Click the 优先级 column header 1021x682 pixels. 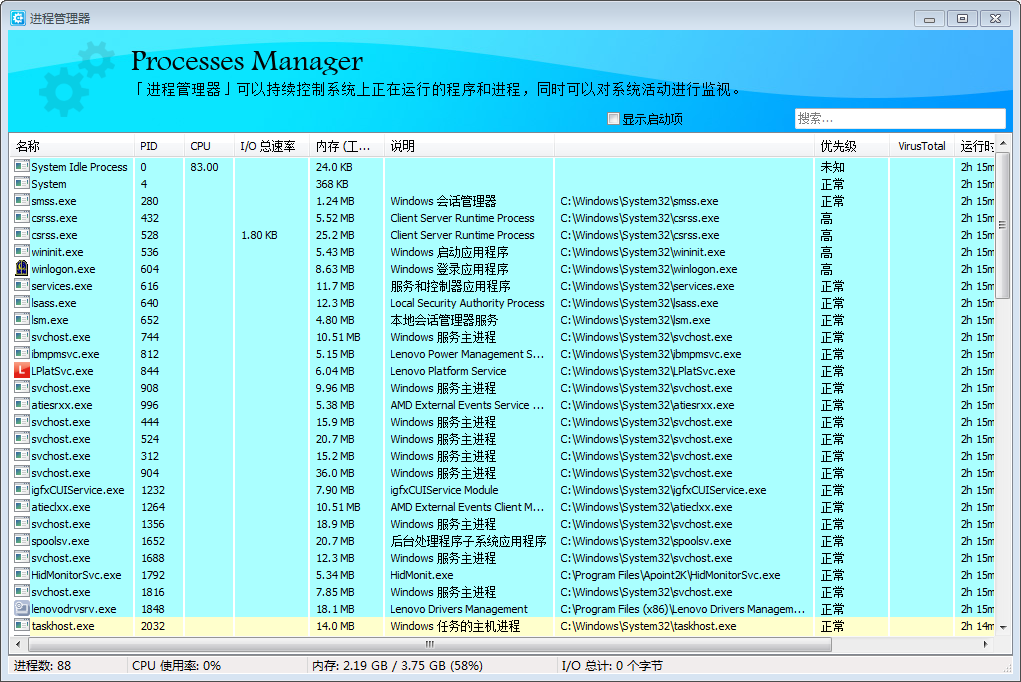click(x=851, y=146)
